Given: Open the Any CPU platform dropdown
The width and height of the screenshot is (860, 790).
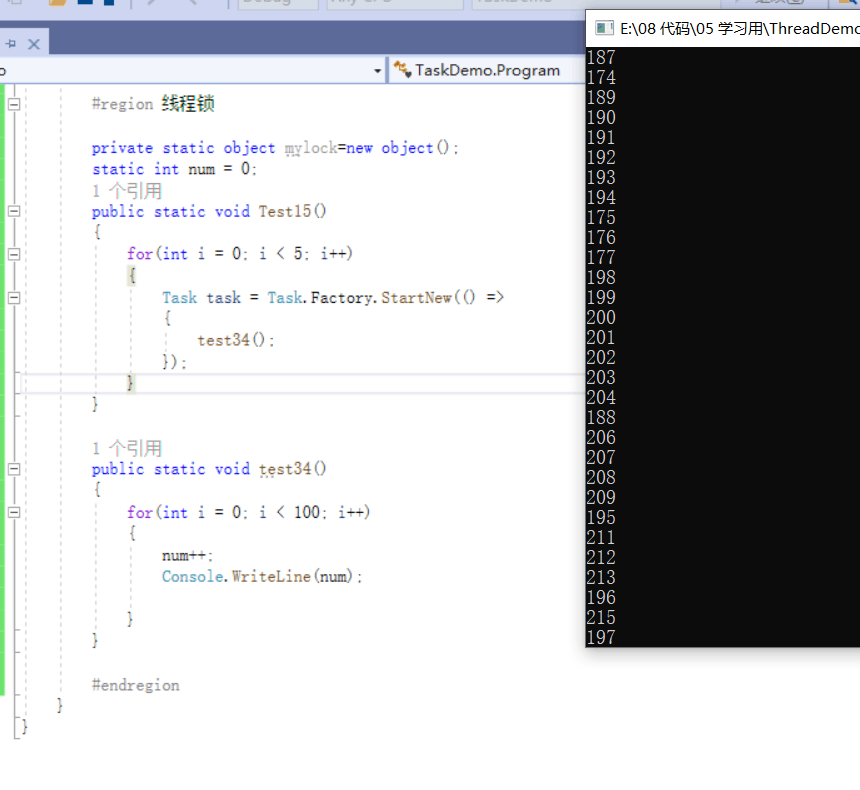Looking at the screenshot, I should [395, 3].
